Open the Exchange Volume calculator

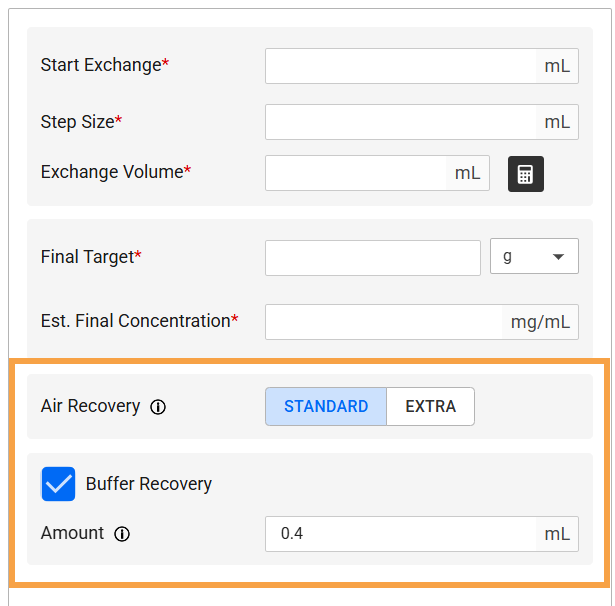coord(525,174)
